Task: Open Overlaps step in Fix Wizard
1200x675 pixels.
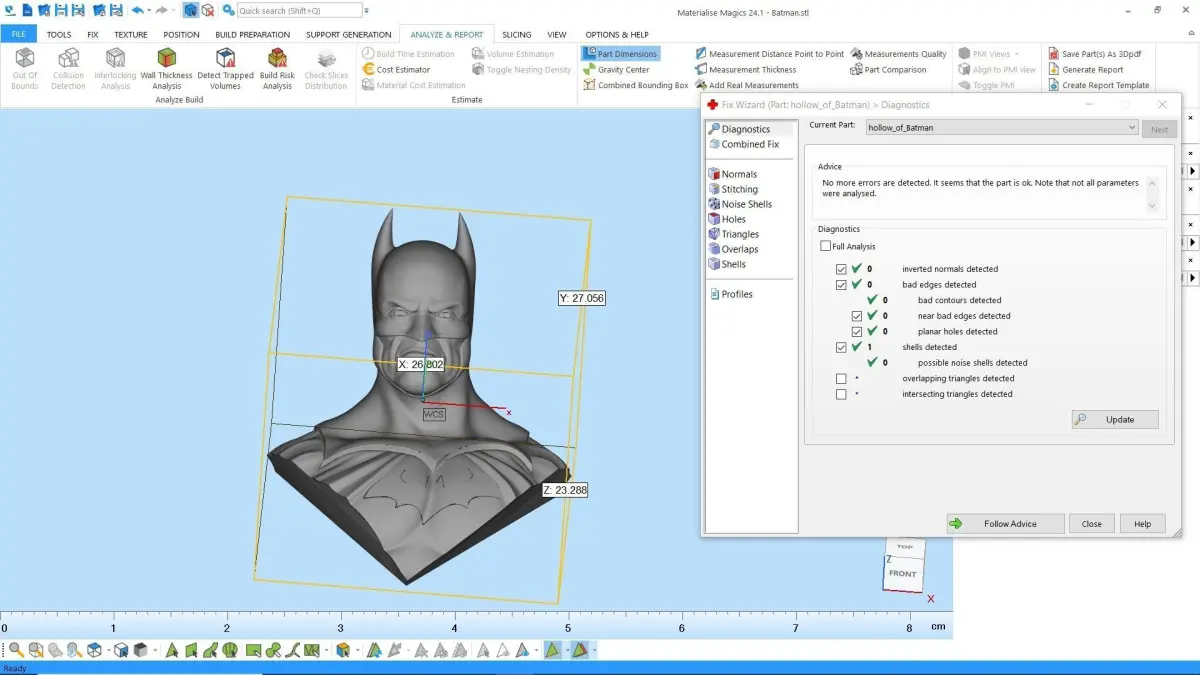Action: pyautogui.click(x=732, y=249)
